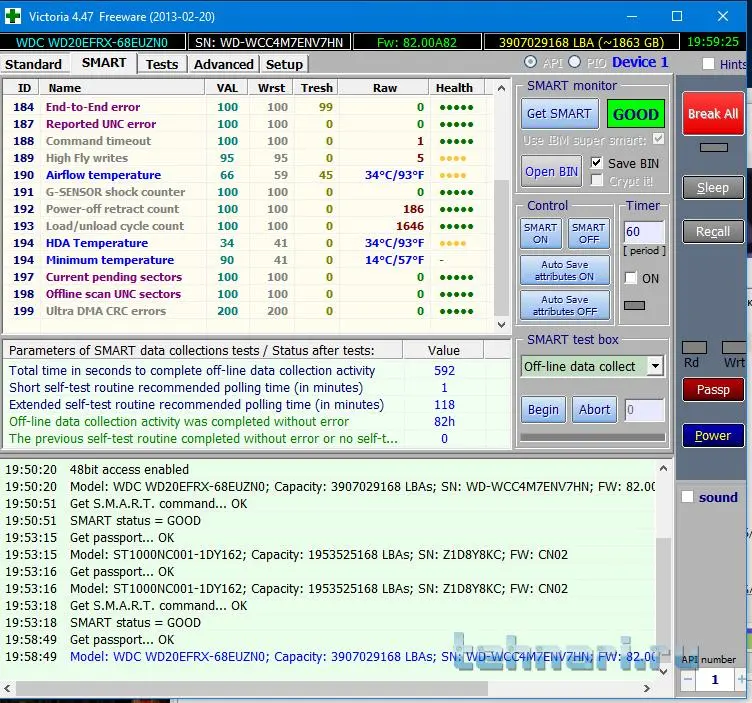Viewport: 752px width, 703px height.
Task: Switch to the Tests tab
Action: tap(162, 64)
